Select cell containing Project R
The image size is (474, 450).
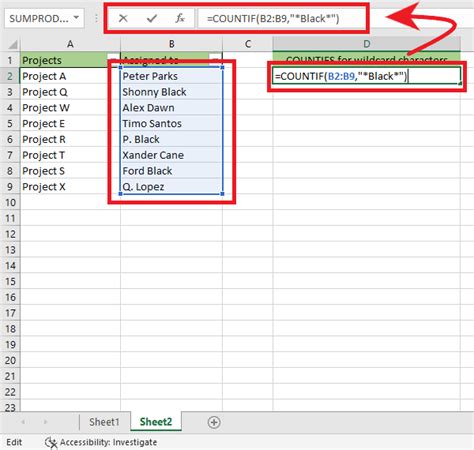70,139
